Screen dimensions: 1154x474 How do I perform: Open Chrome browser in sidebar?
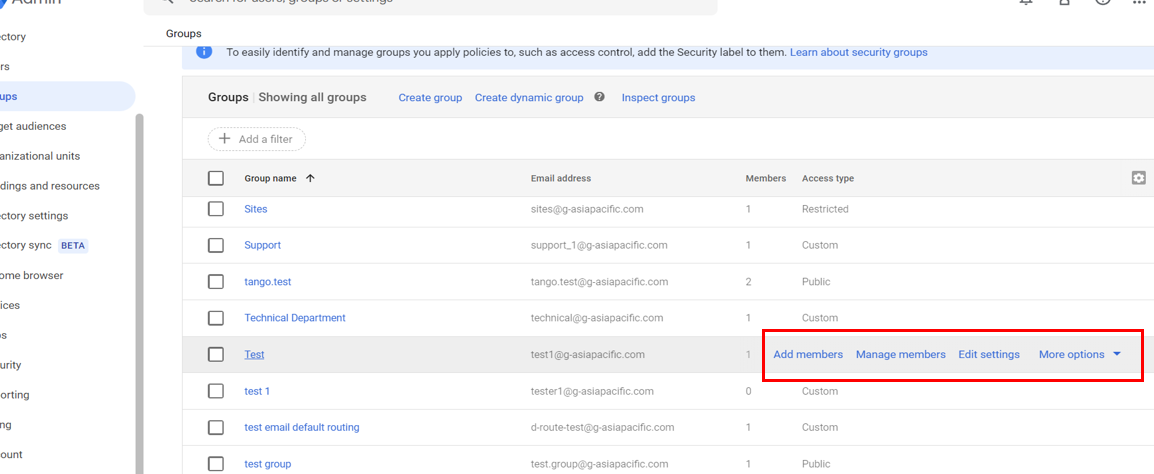click(32, 275)
